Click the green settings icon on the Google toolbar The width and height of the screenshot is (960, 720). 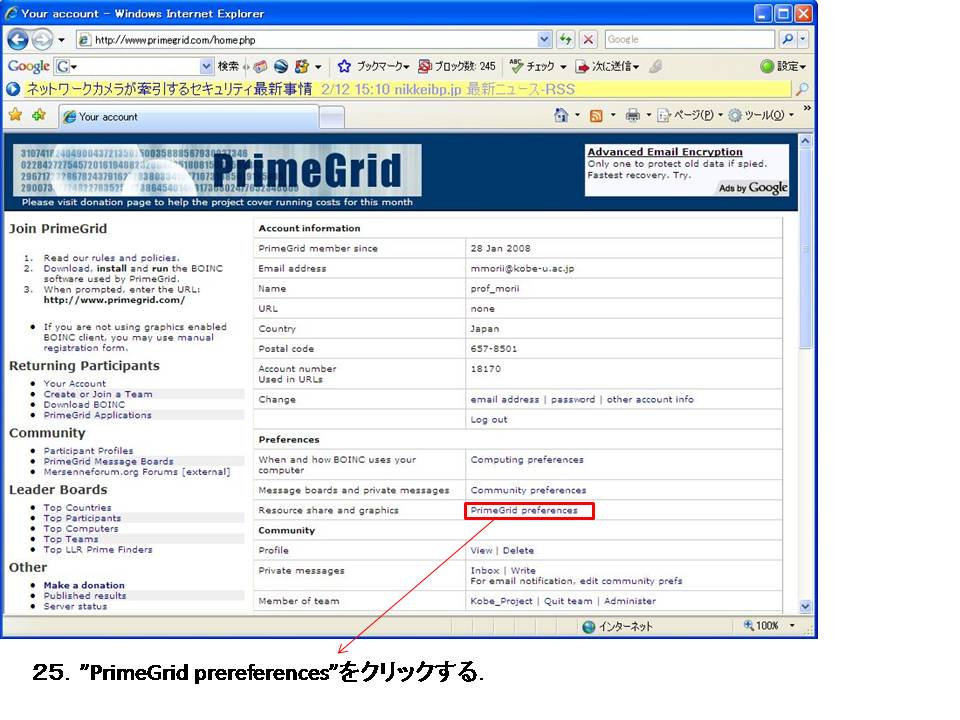click(x=767, y=66)
